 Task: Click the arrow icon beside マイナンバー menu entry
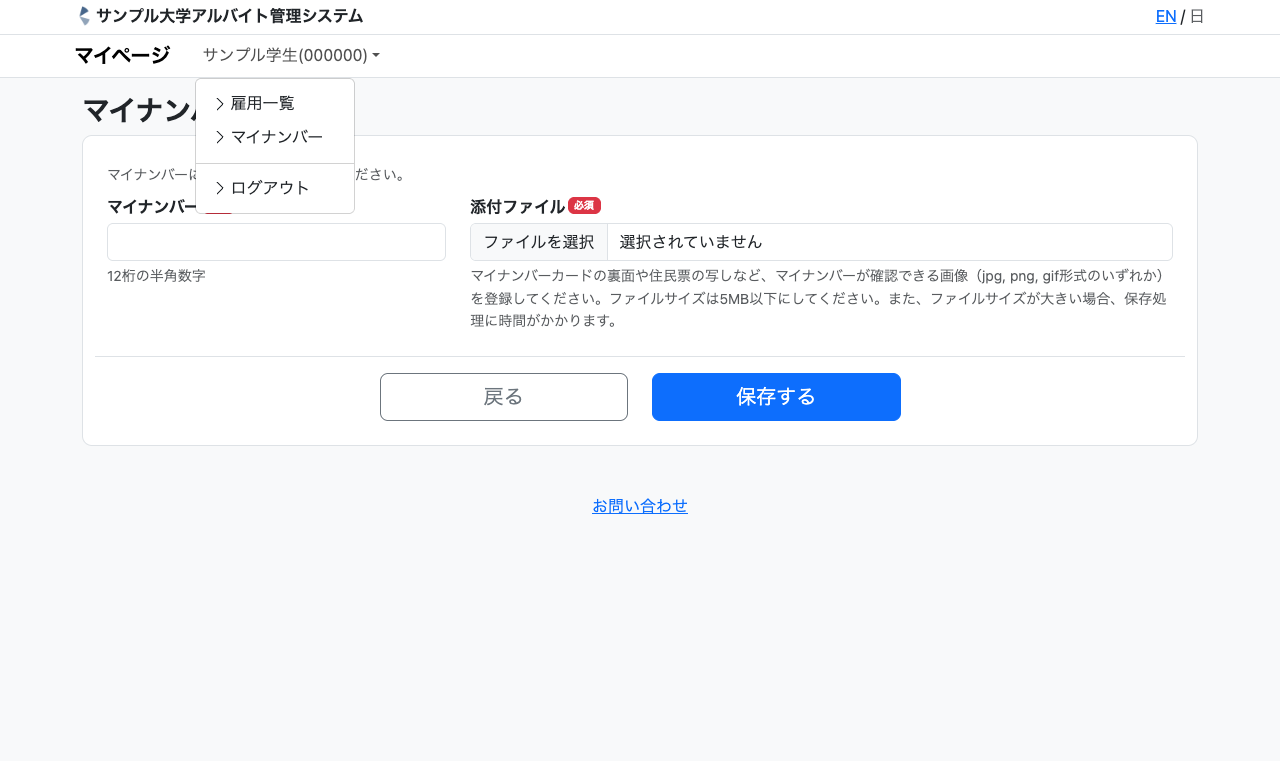click(x=220, y=137)
